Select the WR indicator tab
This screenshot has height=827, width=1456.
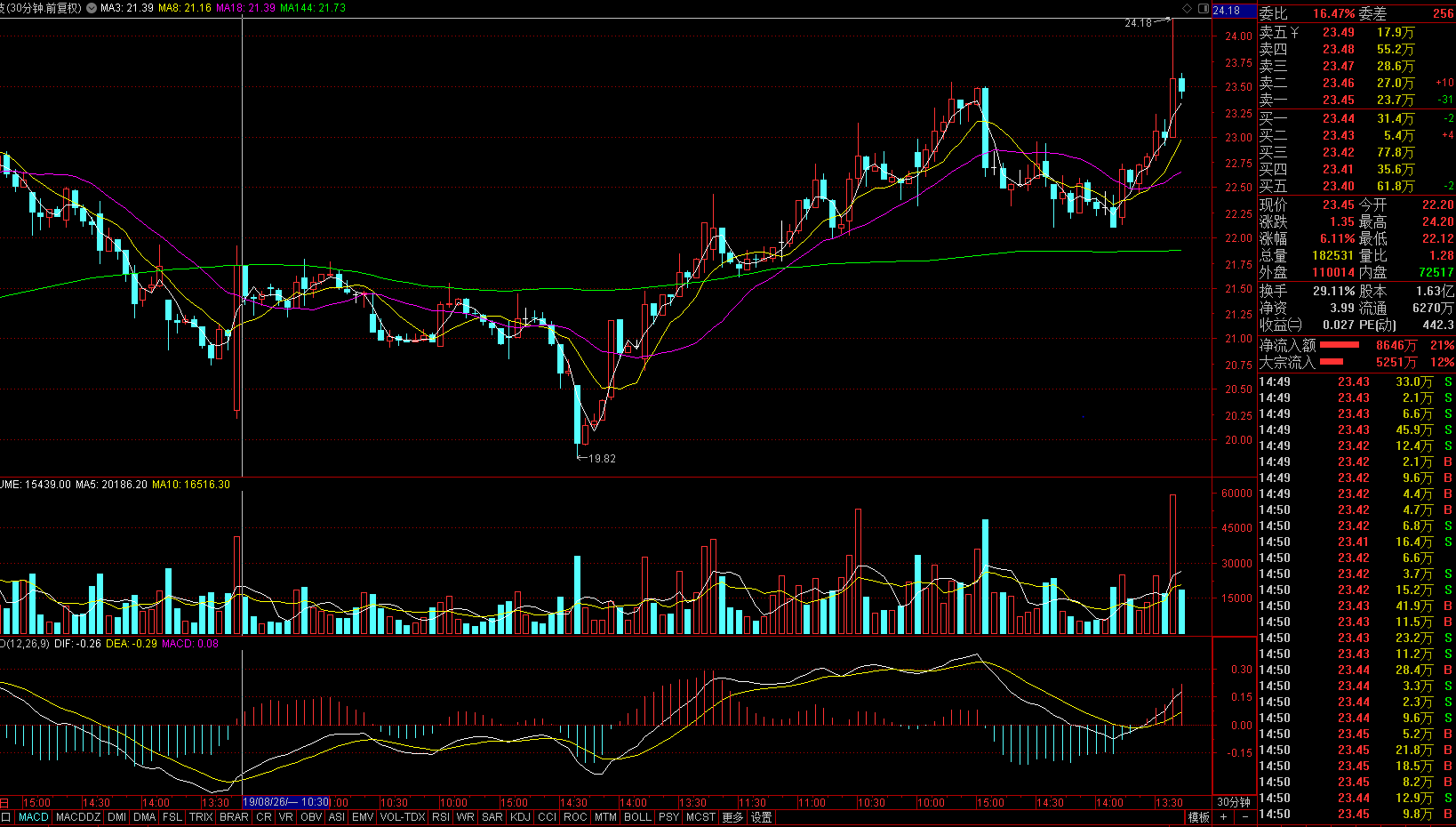click(466, 817)
